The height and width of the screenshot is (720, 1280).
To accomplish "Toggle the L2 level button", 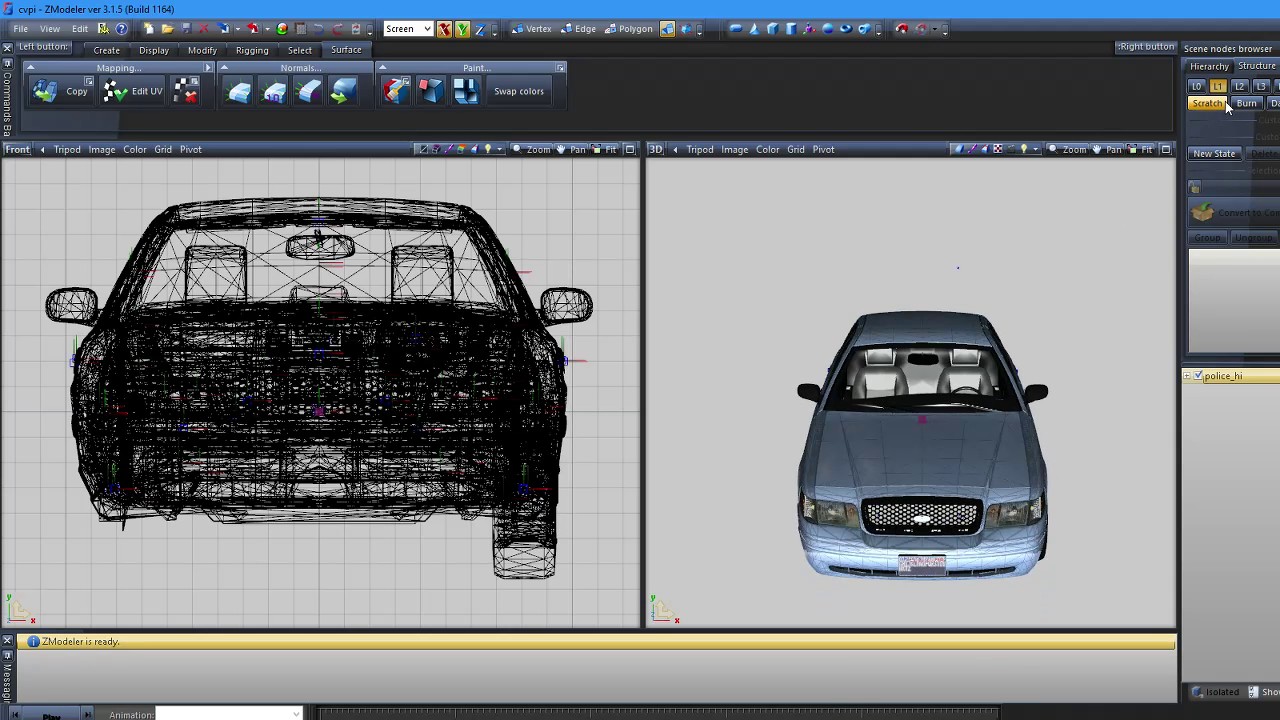I will pos(1240,87).
